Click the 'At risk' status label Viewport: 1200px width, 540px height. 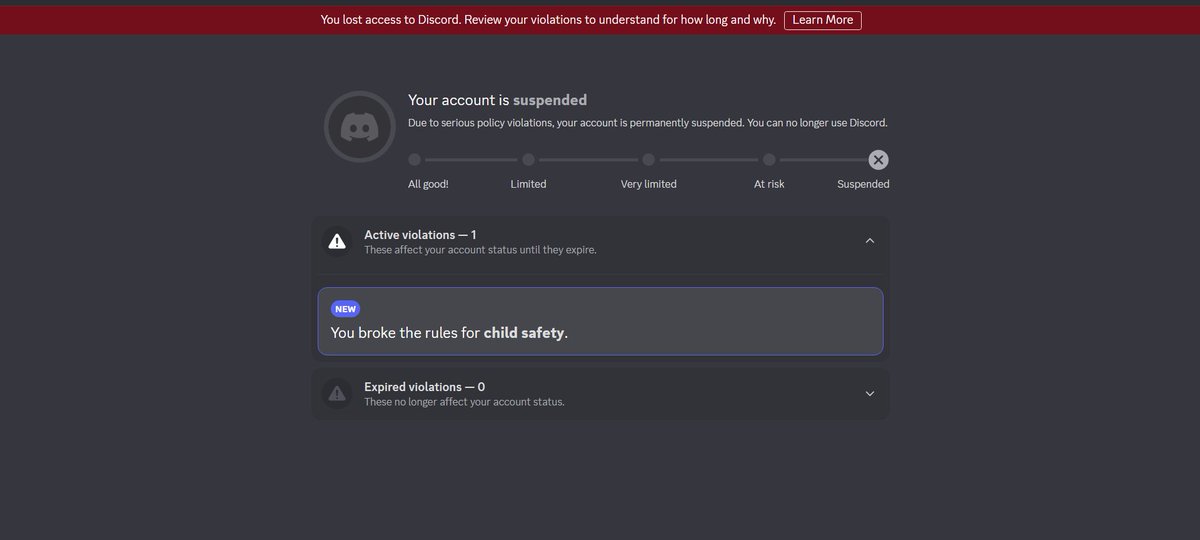coord(769,184)
